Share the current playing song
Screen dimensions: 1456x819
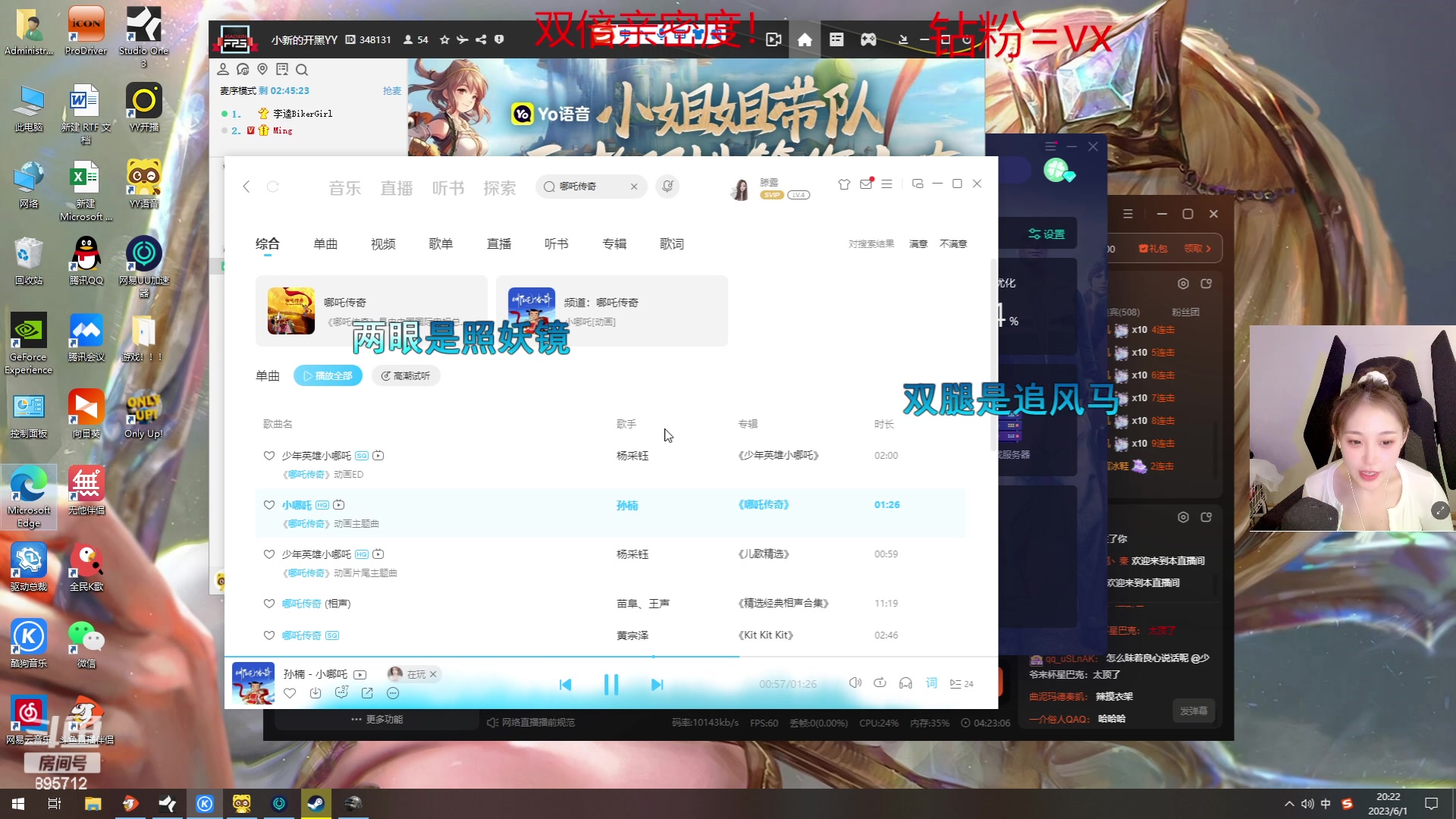pyautogui.click(x=367, y=693)
